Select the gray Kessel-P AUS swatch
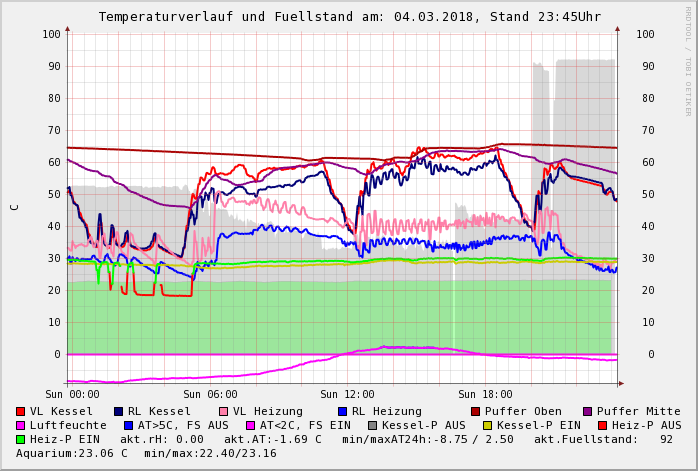The width and height of the screenshot is (698, 471). click(372, 425)
